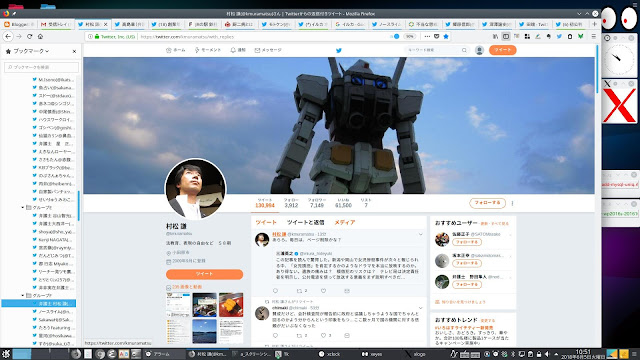Viewport: 640px width, 360px height.
Task: Switch to the Blogger tab
Action: click(x=19, y=24)
